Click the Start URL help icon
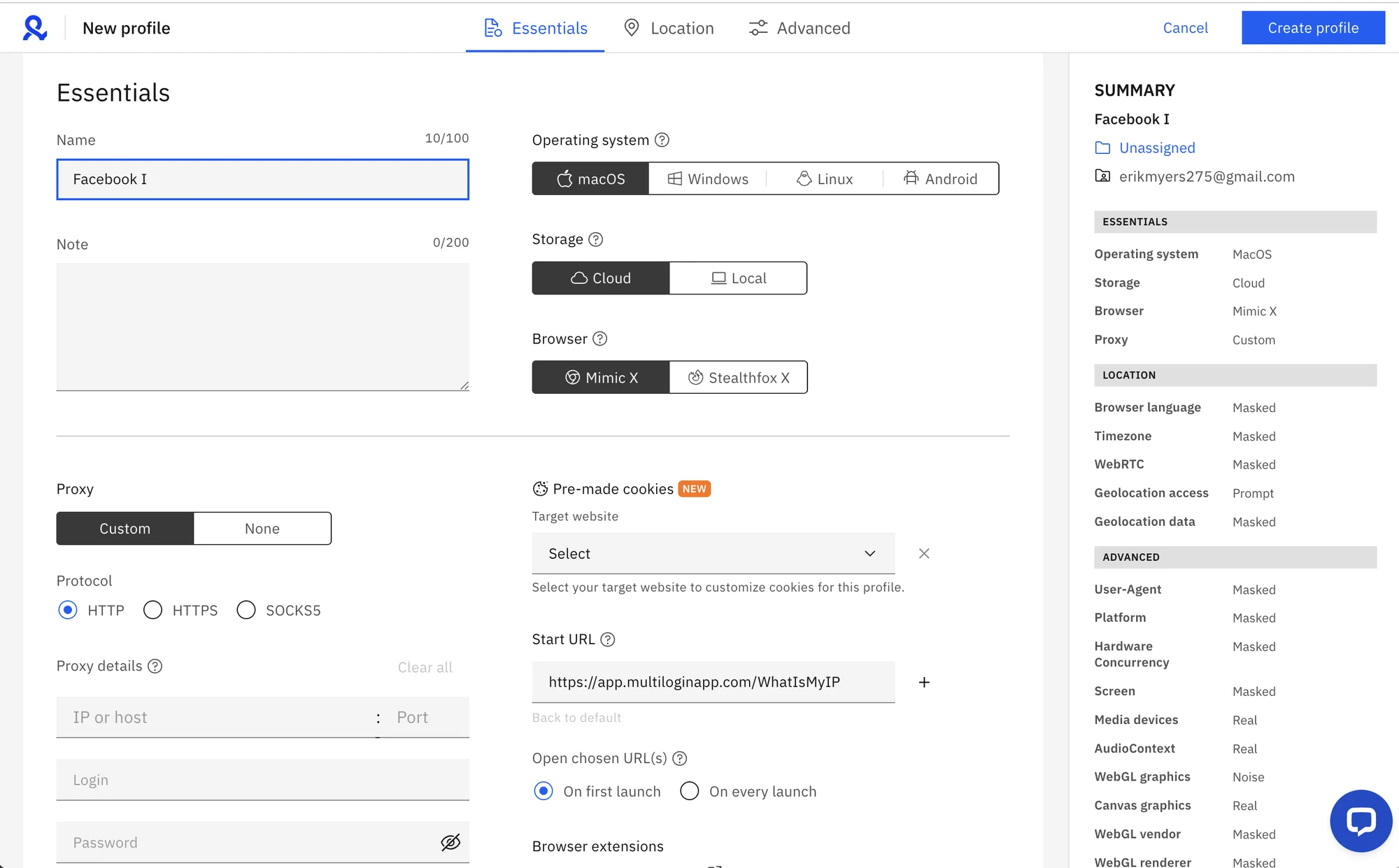Screen dimensions: 1399x868 coord(607,639)
